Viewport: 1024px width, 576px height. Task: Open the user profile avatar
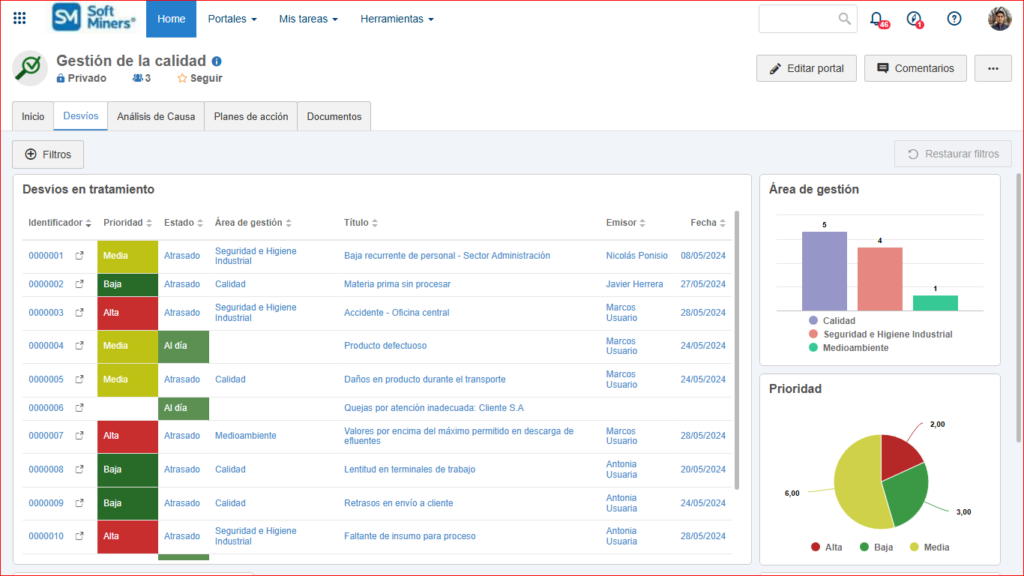coord(1000,18)
